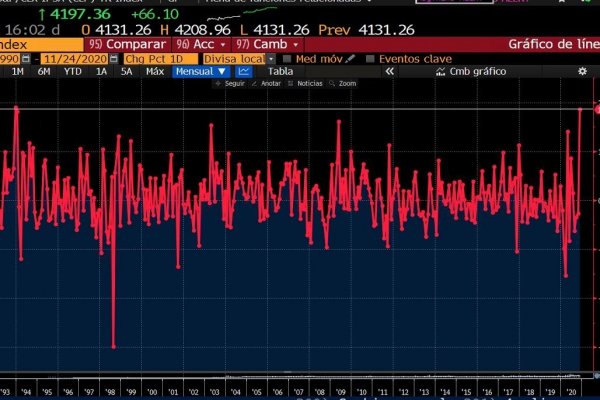Click the change value +66.10
Image resolution: width=600 pixels, height=400 pixels.
(155, 15)
